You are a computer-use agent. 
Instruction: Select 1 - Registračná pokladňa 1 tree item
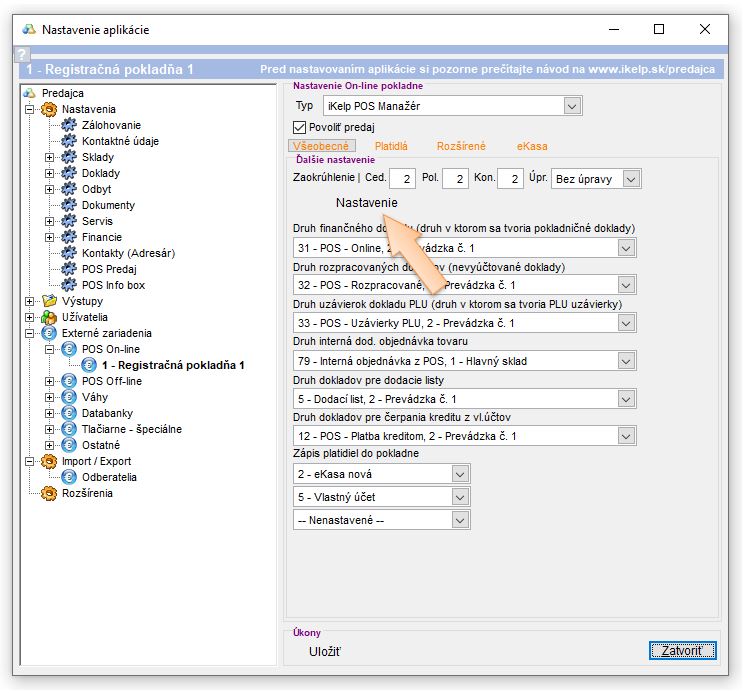point(173,365)
